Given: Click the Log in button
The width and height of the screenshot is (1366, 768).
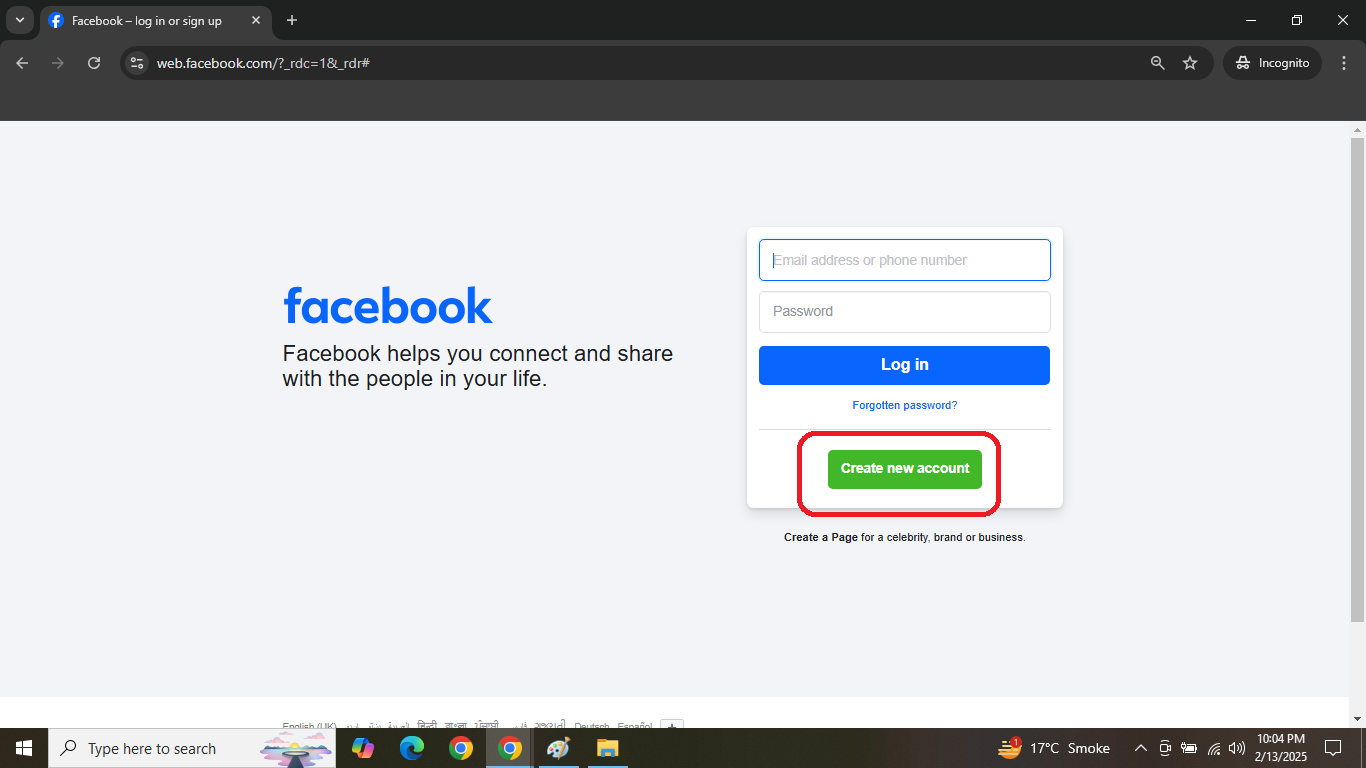Looking at the screenshot, I should coord(904,365).
